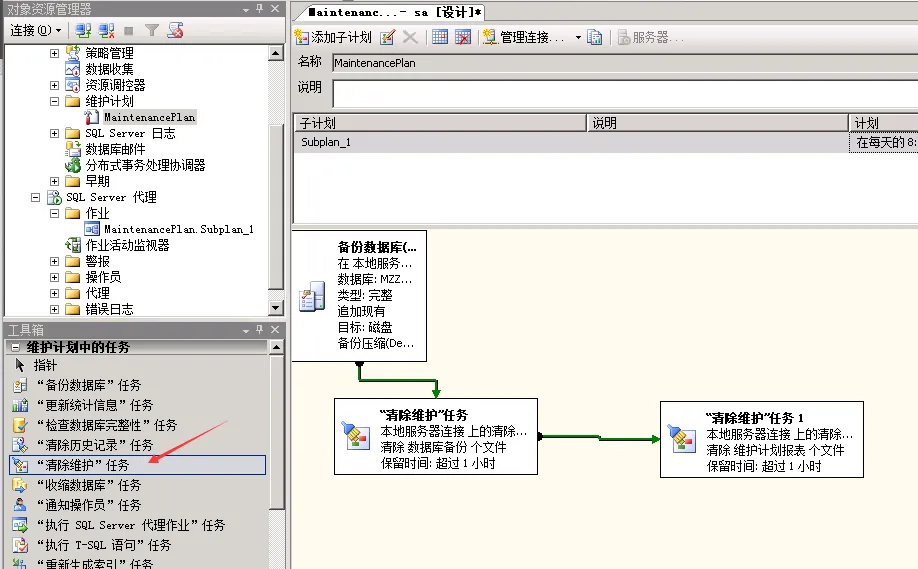Select MaintenancePlan under 维护计划
918x569 pixels.
pyautogui.click(x=149, y=117)
